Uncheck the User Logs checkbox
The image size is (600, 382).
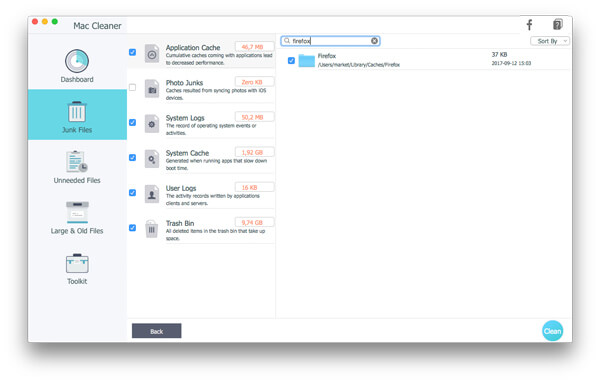[x=132, y=193]
